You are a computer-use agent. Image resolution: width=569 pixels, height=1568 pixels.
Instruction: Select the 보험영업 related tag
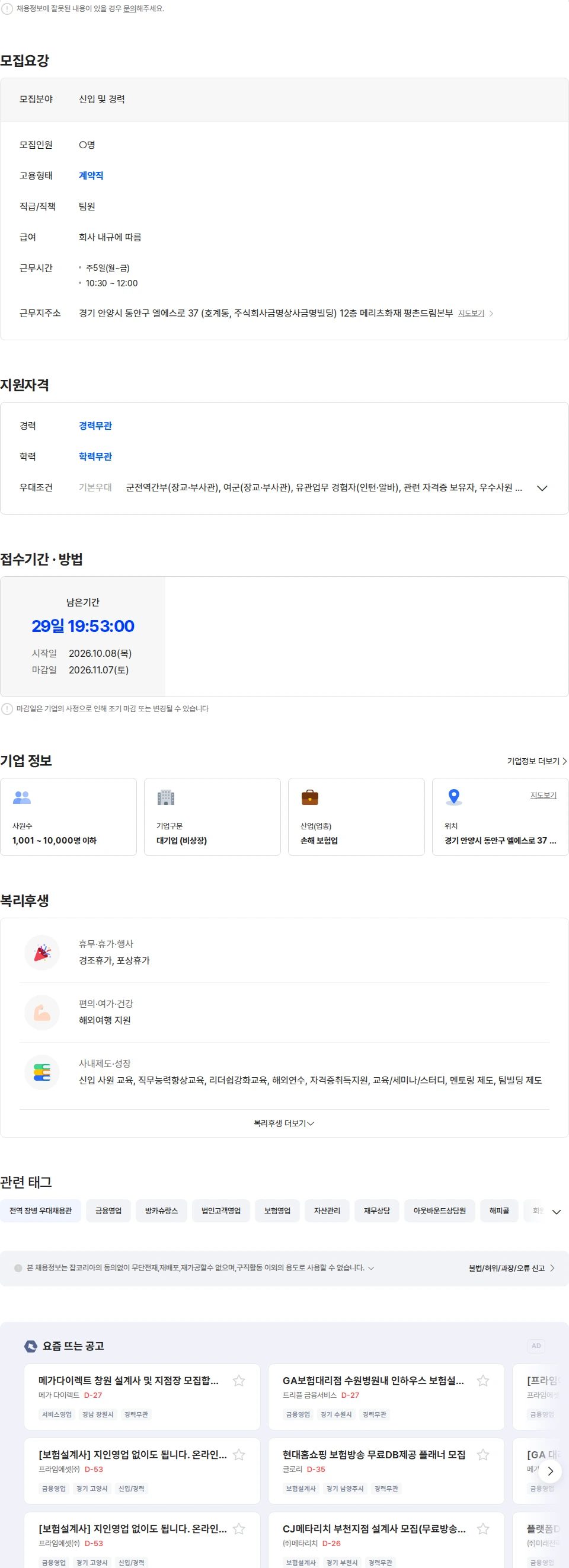[x=277, y=1211]
